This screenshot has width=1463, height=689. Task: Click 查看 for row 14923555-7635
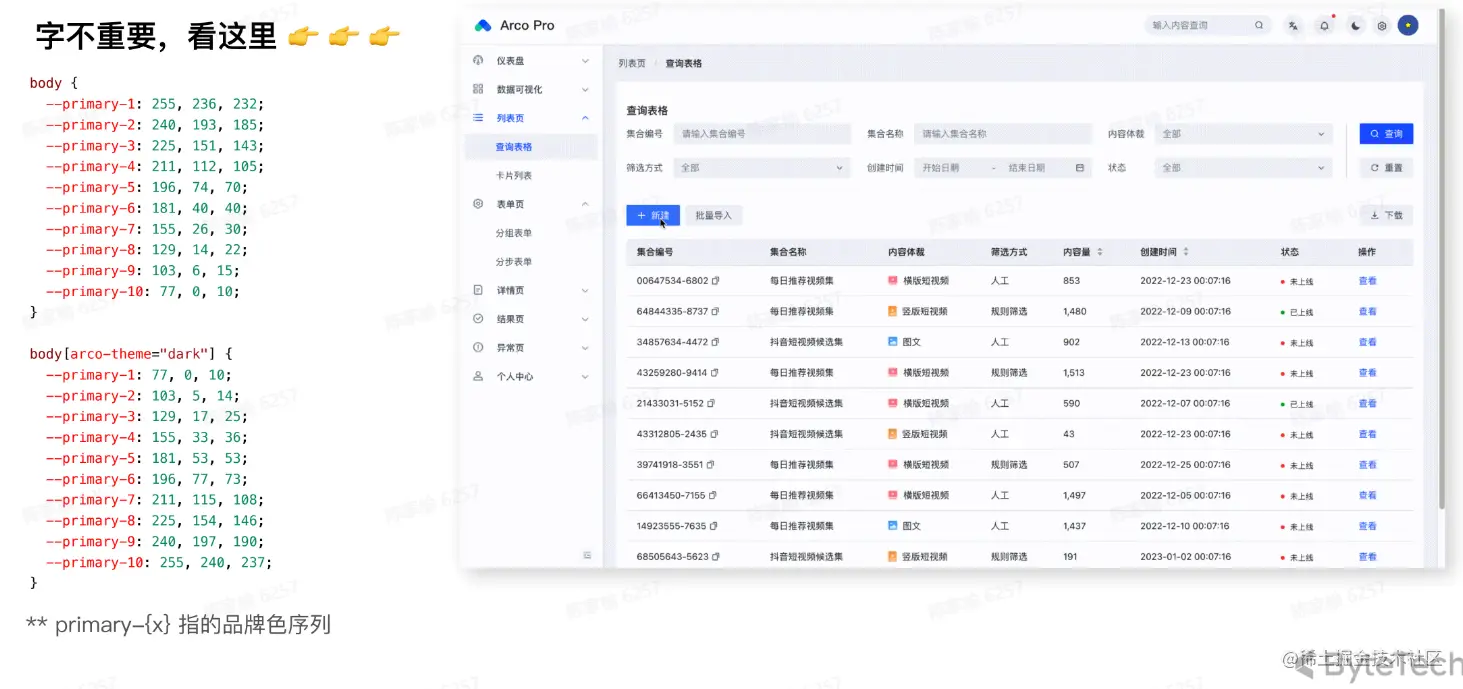click(1367, 526)
